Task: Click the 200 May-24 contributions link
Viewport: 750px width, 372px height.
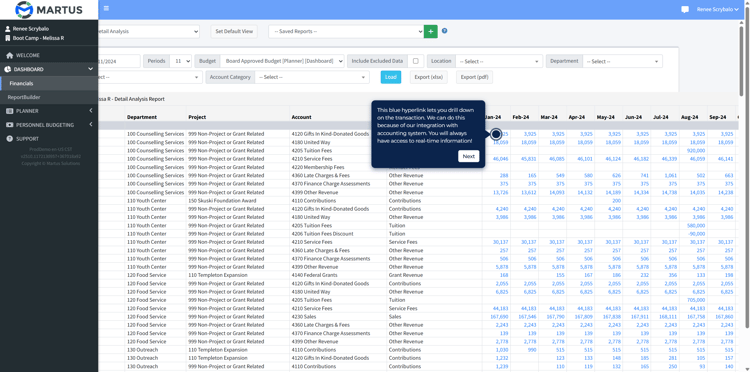Action: click(617, 201)
